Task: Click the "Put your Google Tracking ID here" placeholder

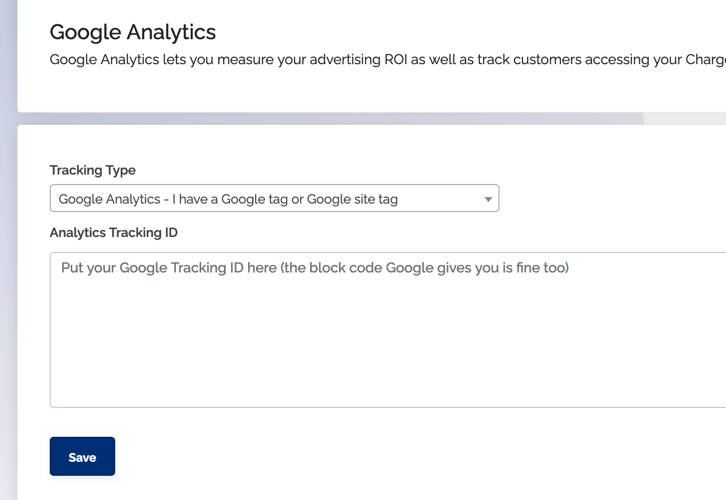Action: coord(169,268)
